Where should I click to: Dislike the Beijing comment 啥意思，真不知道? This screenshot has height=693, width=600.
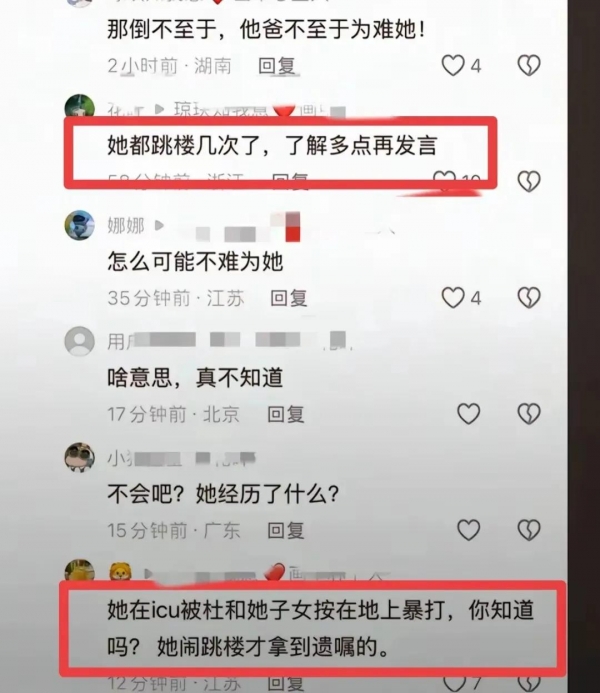(x=529, y=414)
